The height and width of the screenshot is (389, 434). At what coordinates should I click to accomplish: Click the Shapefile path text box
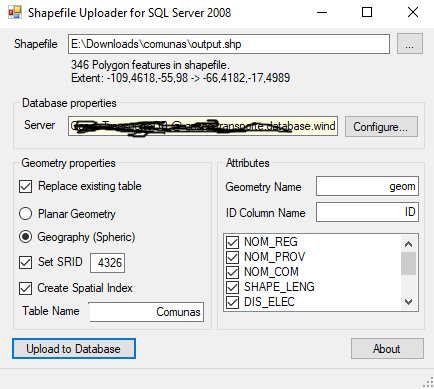point(229,44)
